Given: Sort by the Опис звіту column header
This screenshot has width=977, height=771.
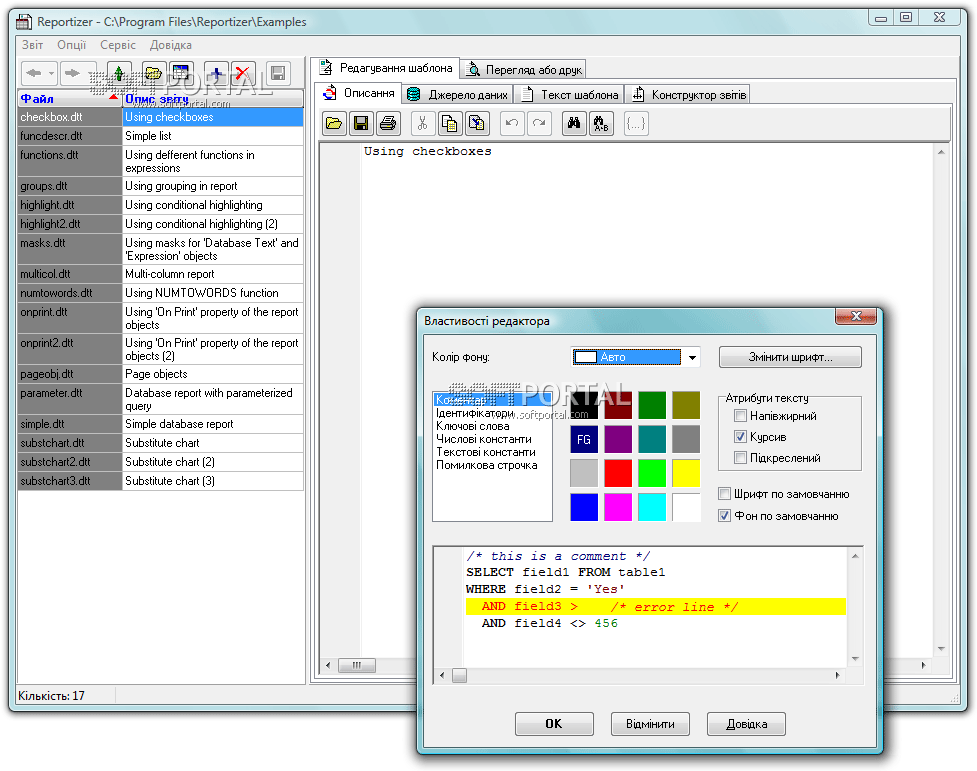Looking at the screenshot, I should coord(212,98).
